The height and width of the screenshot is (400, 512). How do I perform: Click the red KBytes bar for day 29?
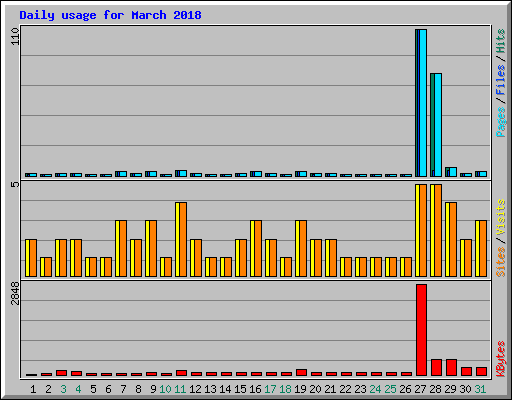click(451, 367)
